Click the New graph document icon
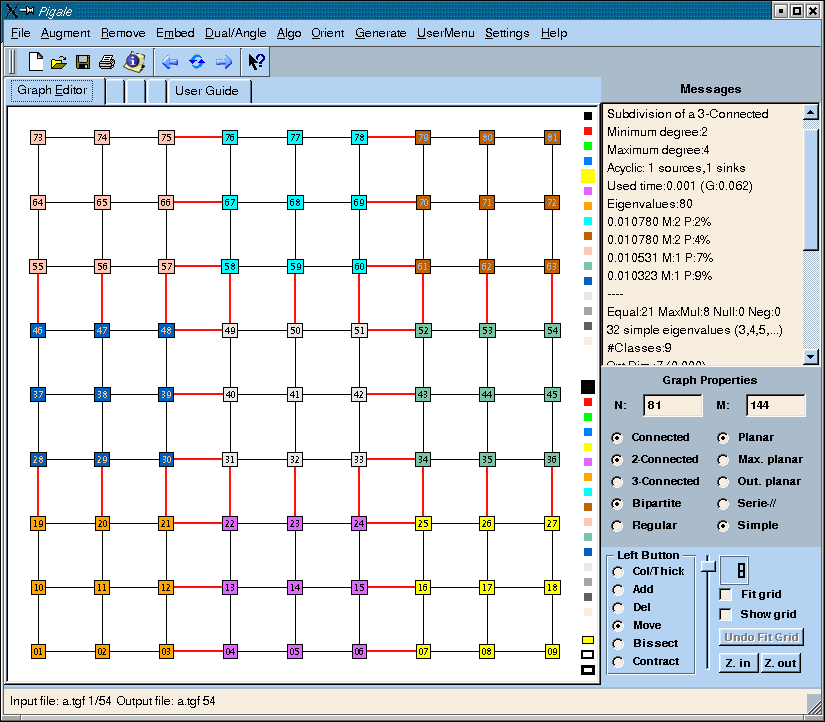The image size is (825, 722). pos(36,62)
